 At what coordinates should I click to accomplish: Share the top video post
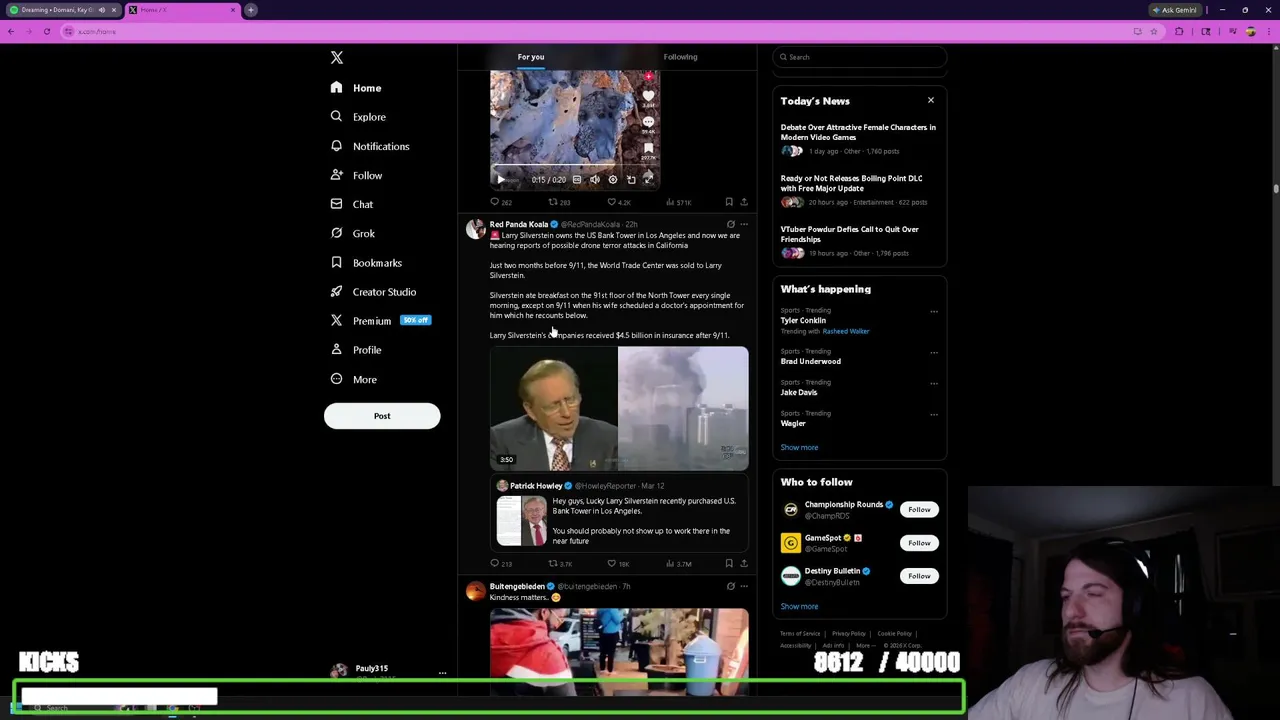click(x=743, y=202)
